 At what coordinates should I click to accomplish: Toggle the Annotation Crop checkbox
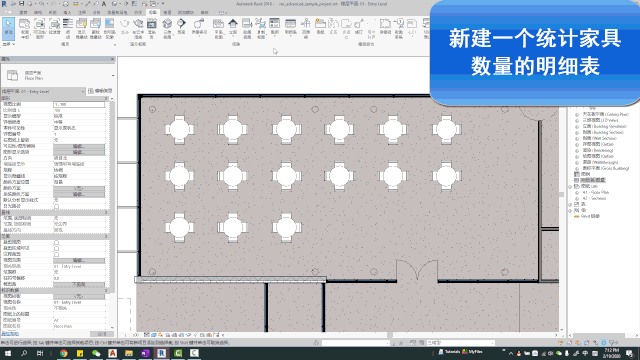pyautogui.click(x=56, y=254)
